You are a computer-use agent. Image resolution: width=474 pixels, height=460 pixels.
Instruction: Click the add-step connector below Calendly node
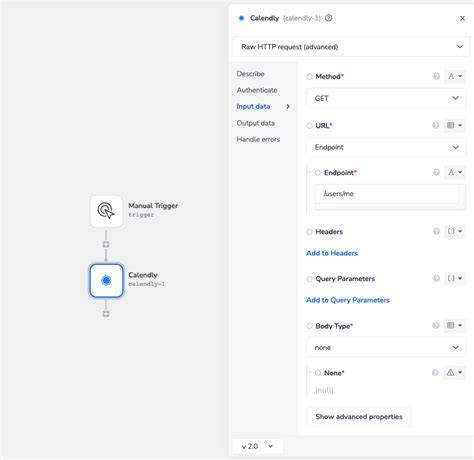[106, 314]
